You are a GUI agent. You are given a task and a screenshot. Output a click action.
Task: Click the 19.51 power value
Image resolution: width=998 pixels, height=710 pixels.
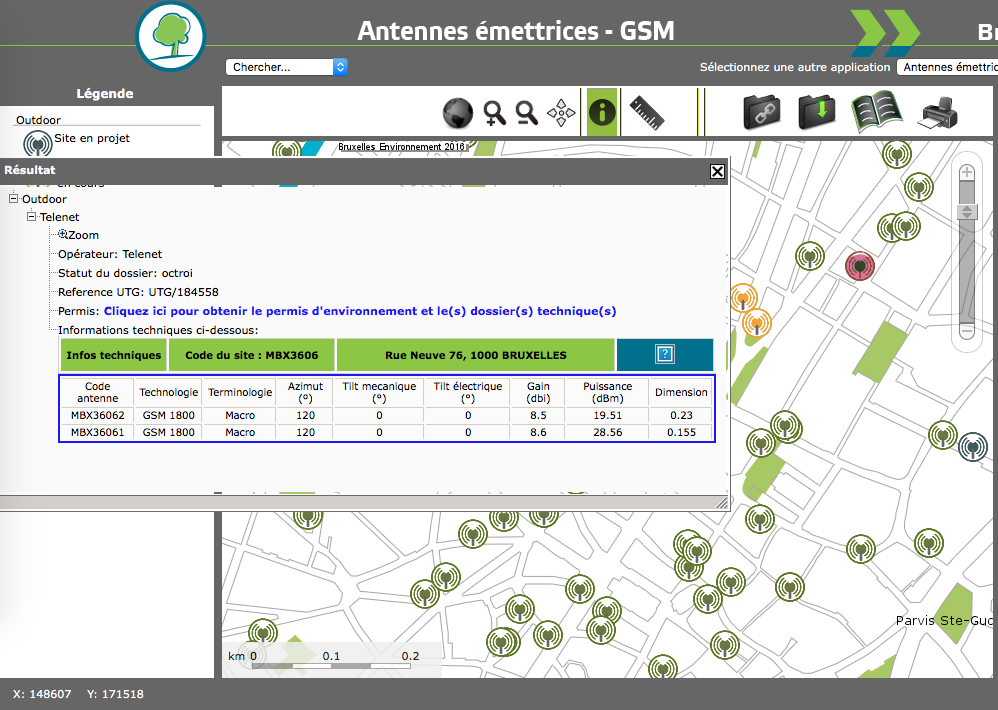(607, 415)
